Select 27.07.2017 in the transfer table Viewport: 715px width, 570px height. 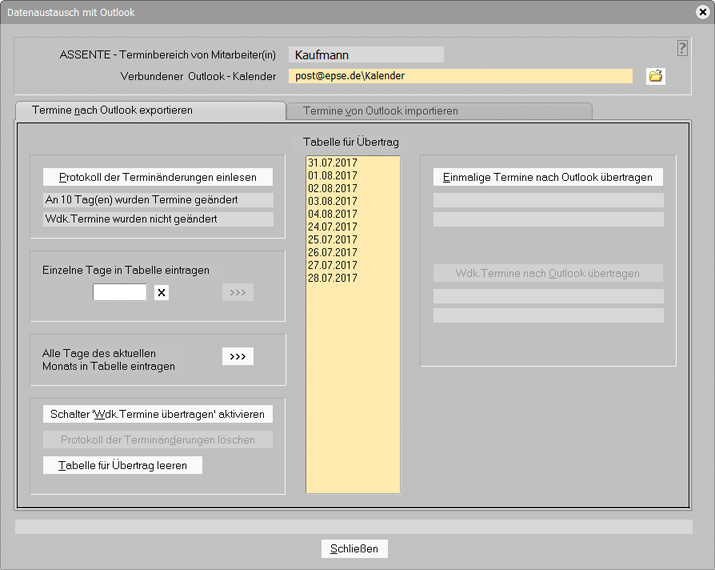tap(353, 265)
